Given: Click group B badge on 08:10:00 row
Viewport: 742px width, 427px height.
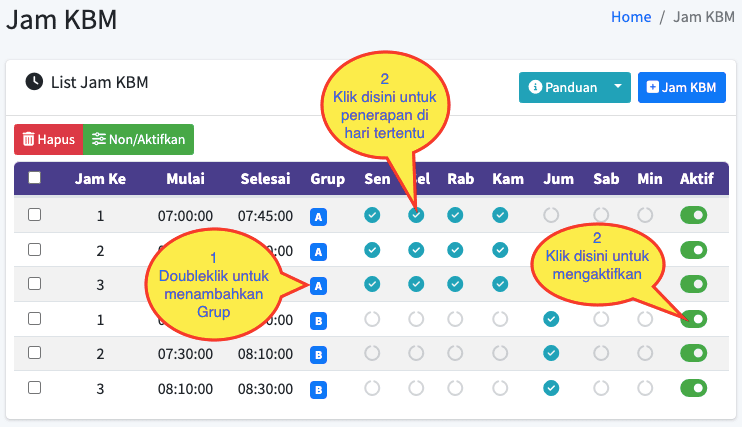Looking at the screenshot, I should (318, 390).
